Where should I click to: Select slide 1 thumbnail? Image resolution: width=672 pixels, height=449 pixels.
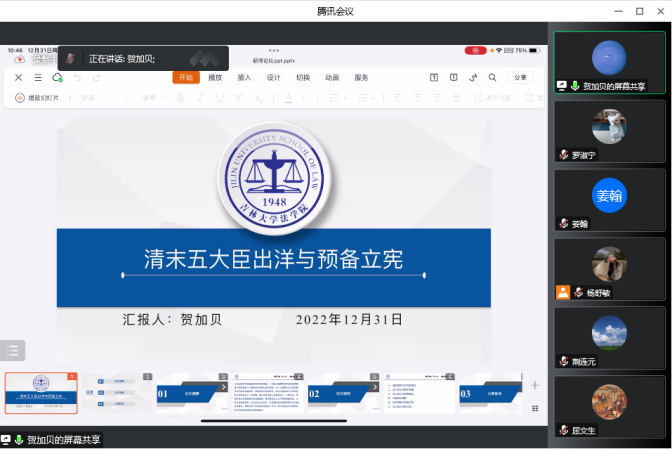41,393
